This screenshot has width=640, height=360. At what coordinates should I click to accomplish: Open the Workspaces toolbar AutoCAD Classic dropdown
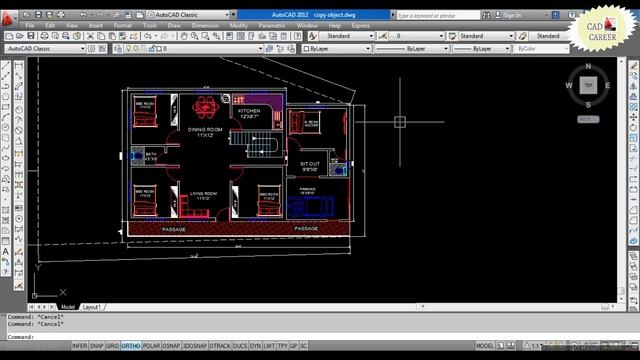pyautogui.click(x=45, y=49)
